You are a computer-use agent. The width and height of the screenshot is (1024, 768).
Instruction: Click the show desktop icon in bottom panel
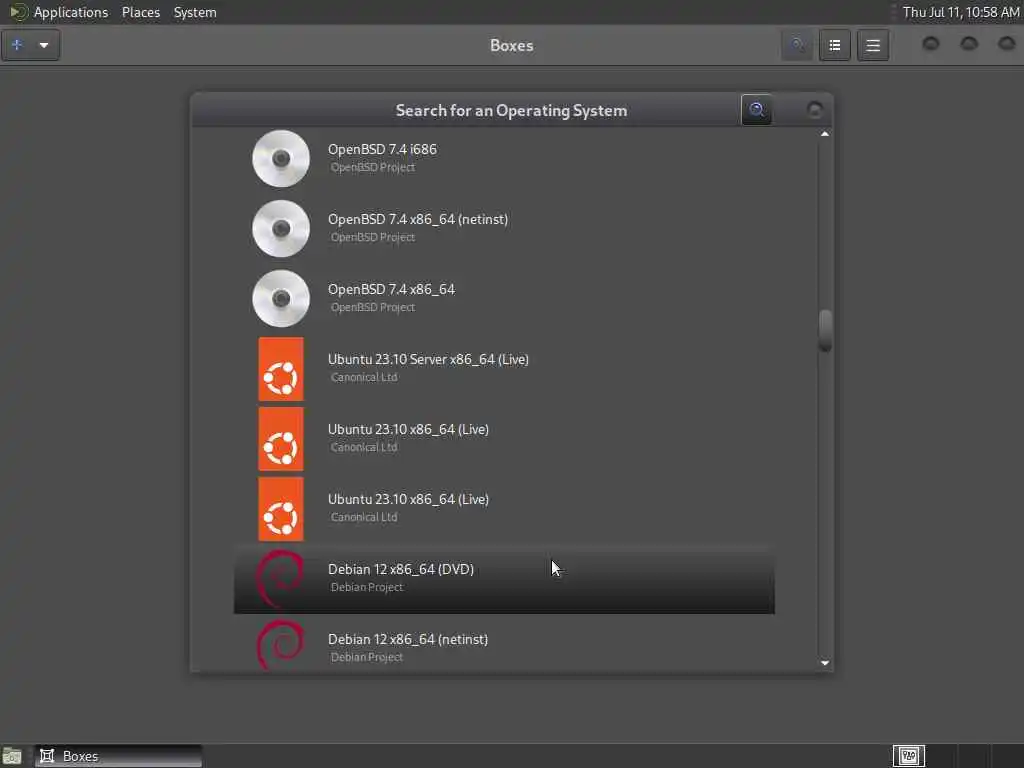tap(12, 756)
